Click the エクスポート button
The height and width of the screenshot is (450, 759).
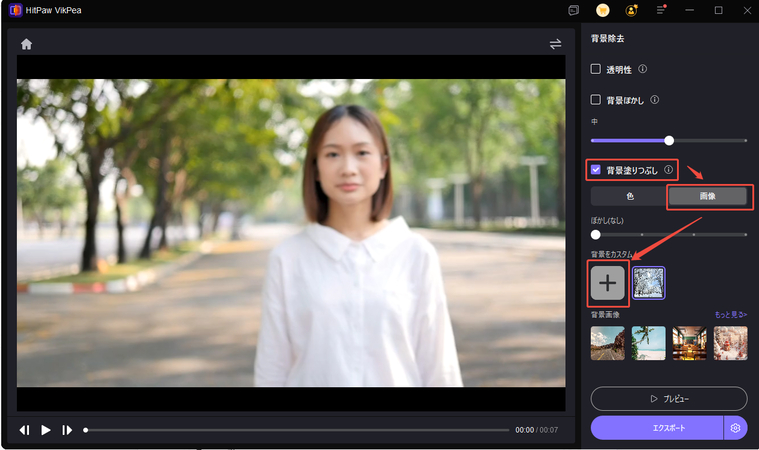point(657,428)
